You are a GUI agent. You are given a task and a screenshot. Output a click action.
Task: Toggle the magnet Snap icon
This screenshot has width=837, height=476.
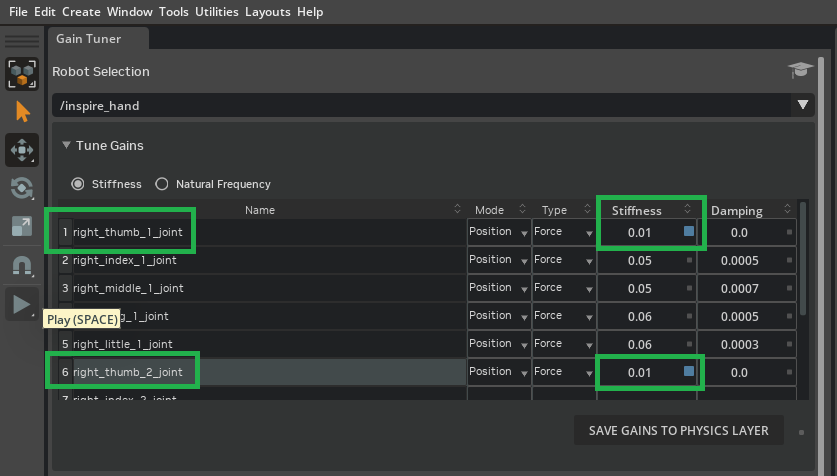(x=21, y=265)
